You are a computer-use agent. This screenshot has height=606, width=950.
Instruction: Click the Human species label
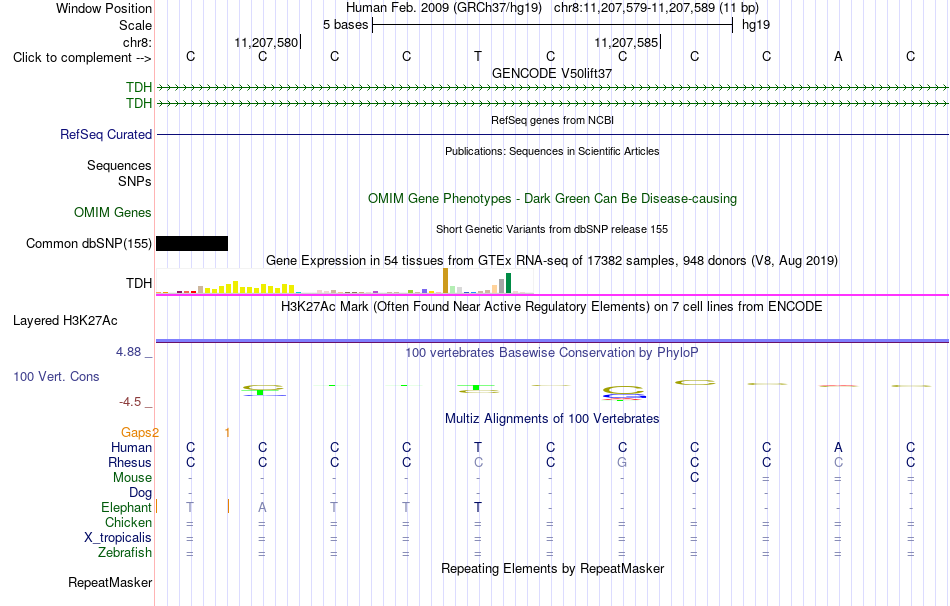click(131, 448)
